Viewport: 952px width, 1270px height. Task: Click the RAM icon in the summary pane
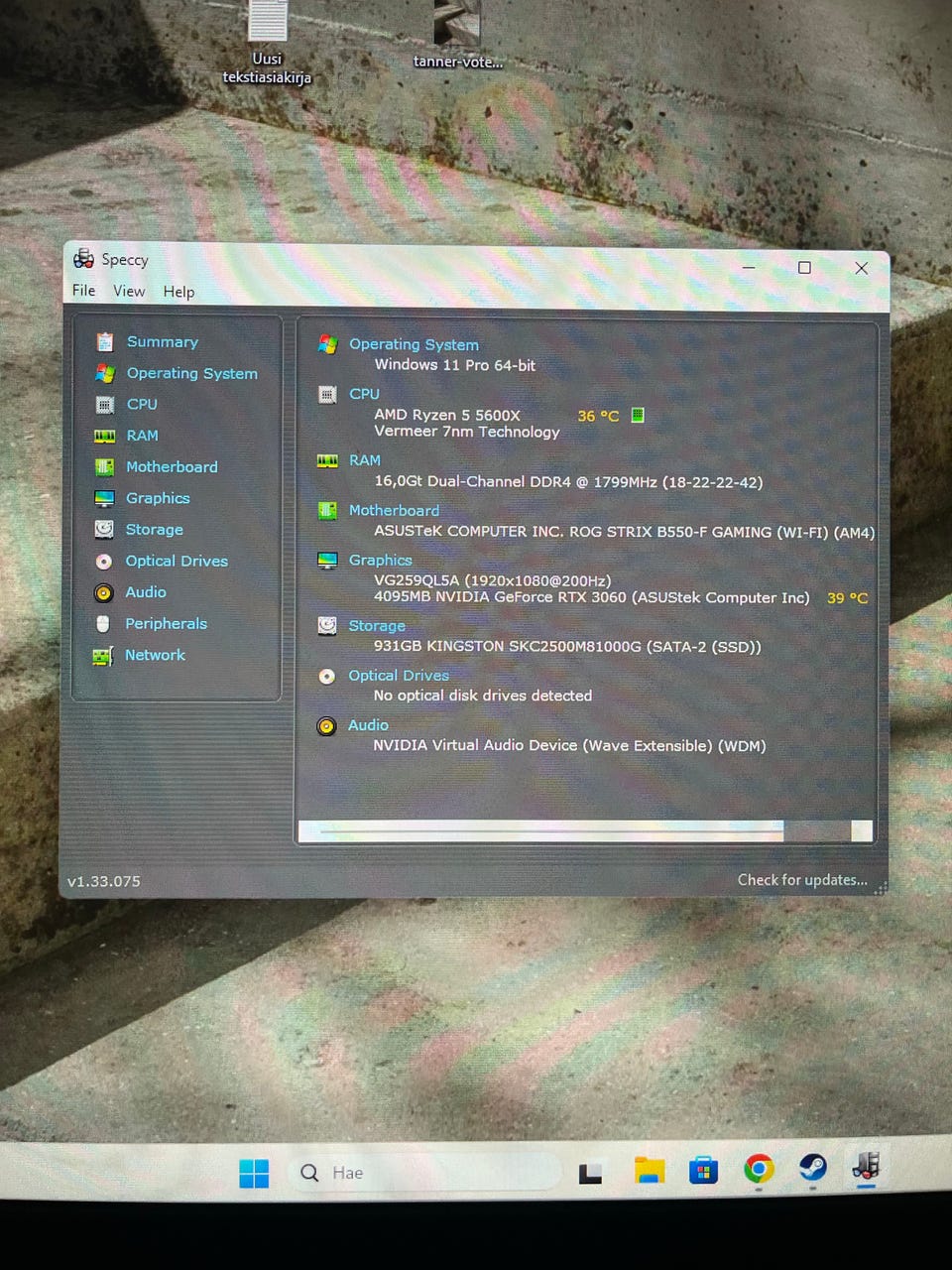pyautogui.click(x=327, y=460)
